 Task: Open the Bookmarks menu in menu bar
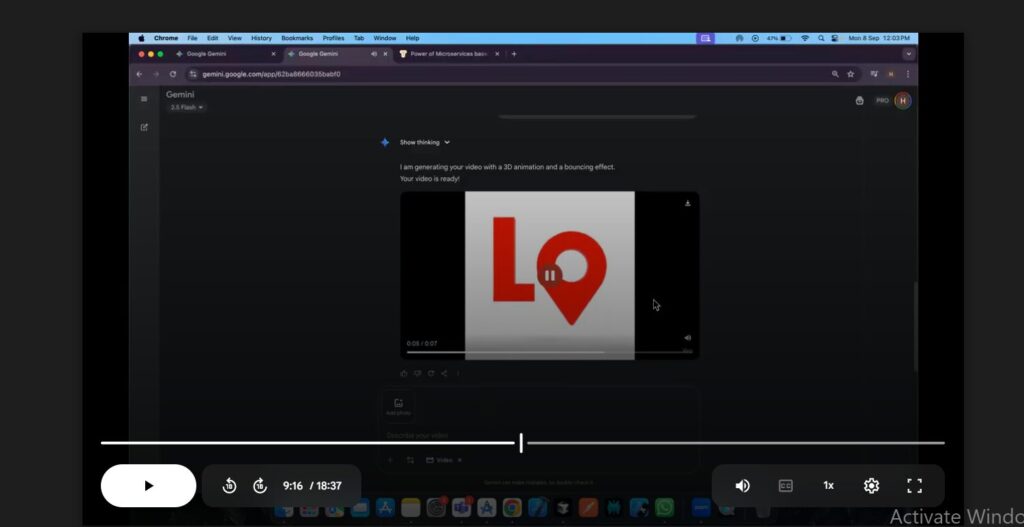pos(297,38)
